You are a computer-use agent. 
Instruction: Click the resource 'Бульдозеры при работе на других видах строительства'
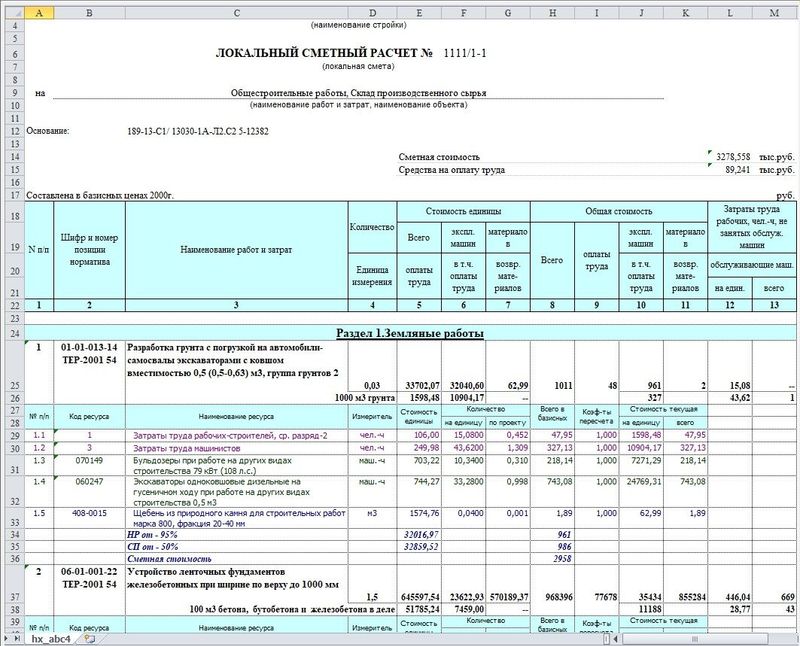213,466
